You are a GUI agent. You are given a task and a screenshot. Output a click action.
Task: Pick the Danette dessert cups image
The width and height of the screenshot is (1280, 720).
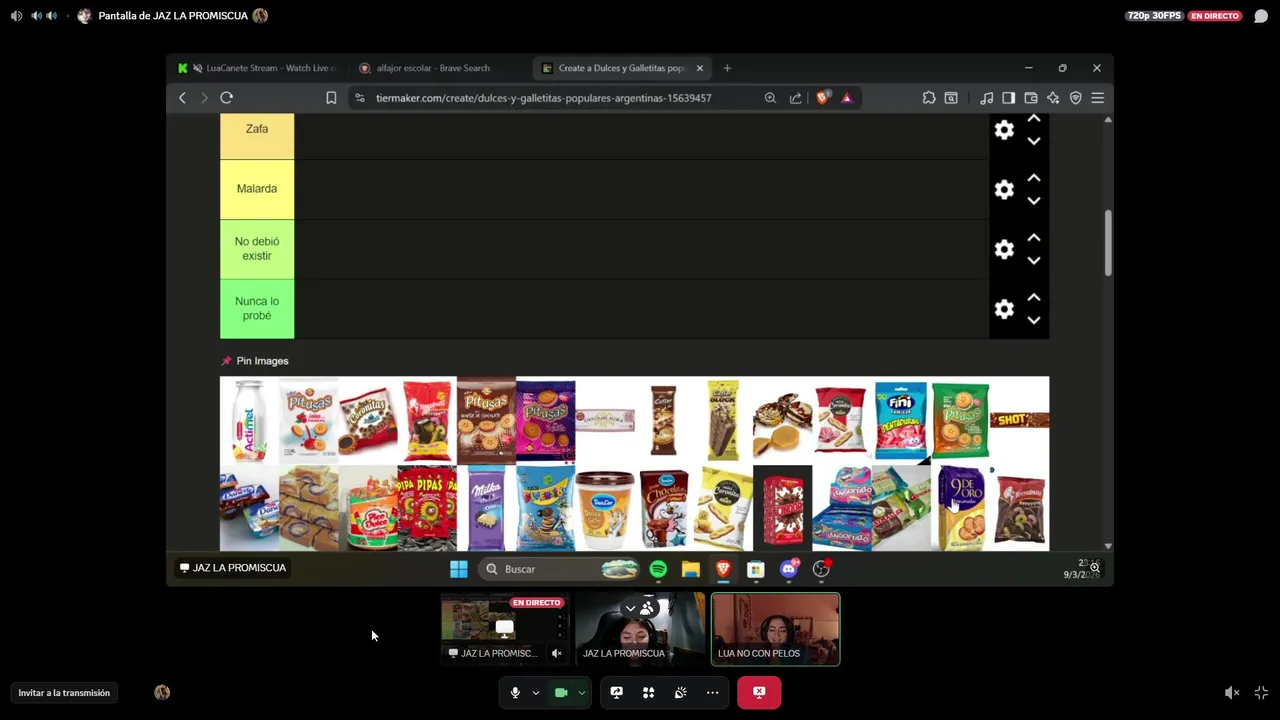tap(249, 508)
